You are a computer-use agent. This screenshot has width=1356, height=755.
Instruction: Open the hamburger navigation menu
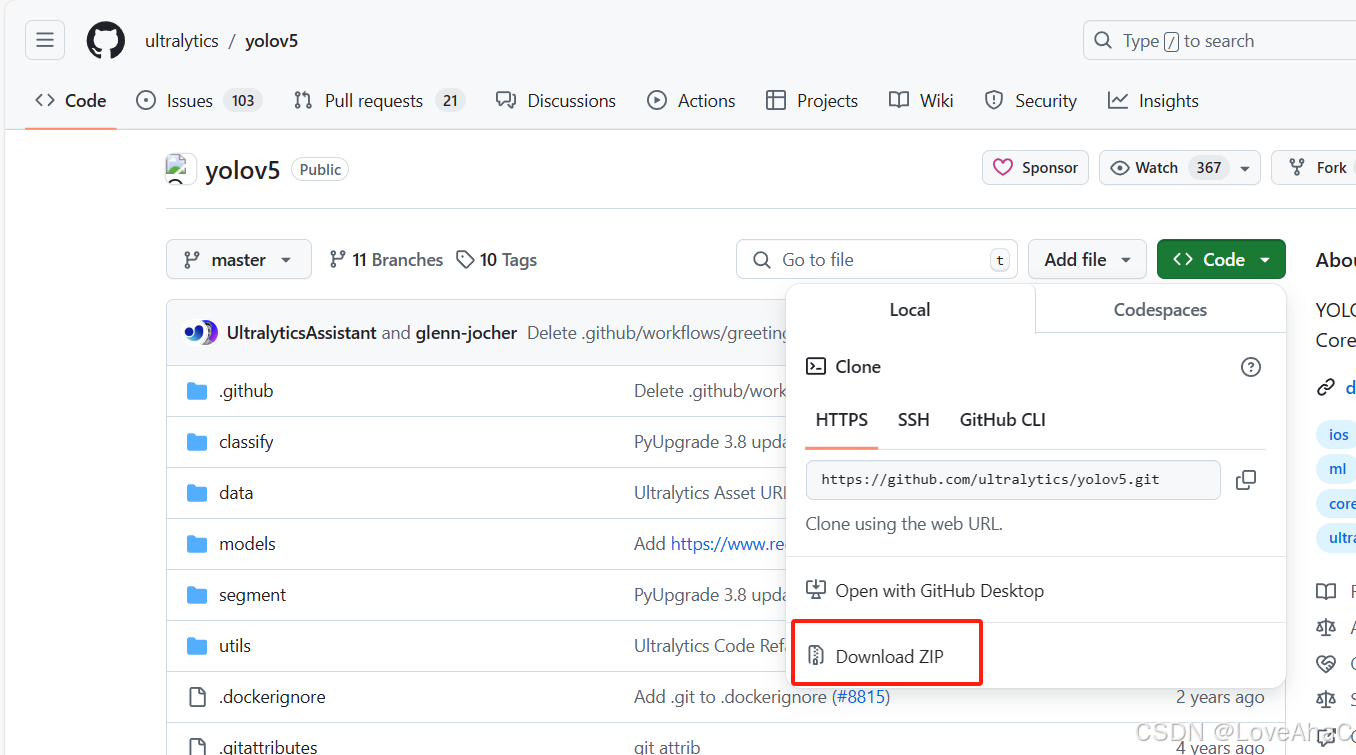45,41
